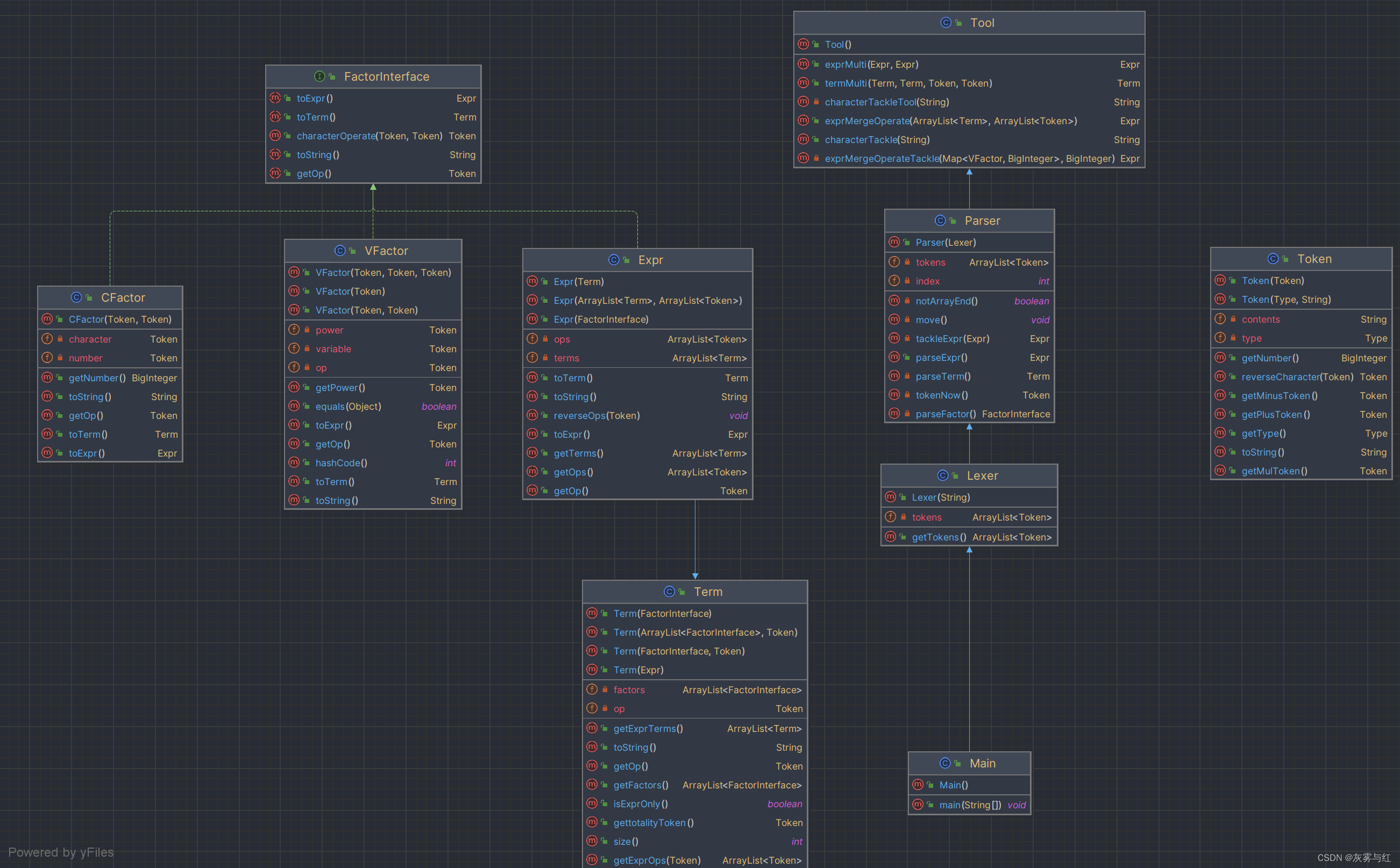
Task: Select getFactors() method in Term
Action: [x=694, y=785]
